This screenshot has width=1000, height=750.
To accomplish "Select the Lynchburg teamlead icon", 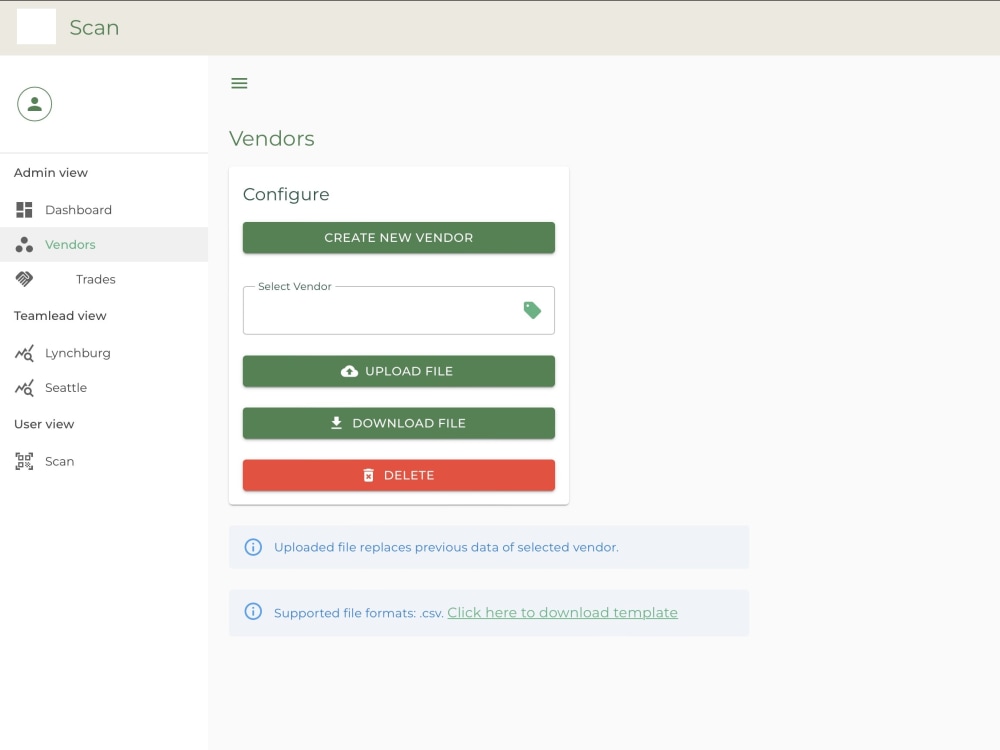I will tap(24, 353).
